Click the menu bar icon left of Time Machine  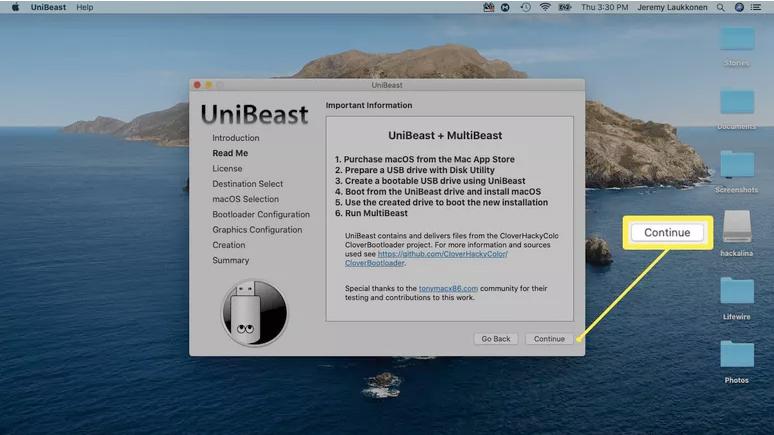pyautogui.click(x=505, y=7)
